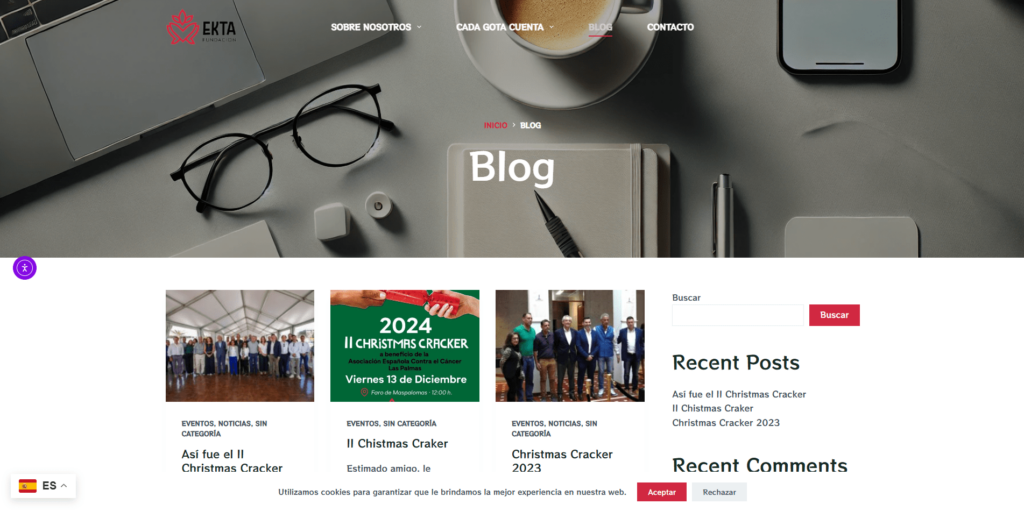
Task: Click the Spanish flag language icon
Action: point(27,486)
